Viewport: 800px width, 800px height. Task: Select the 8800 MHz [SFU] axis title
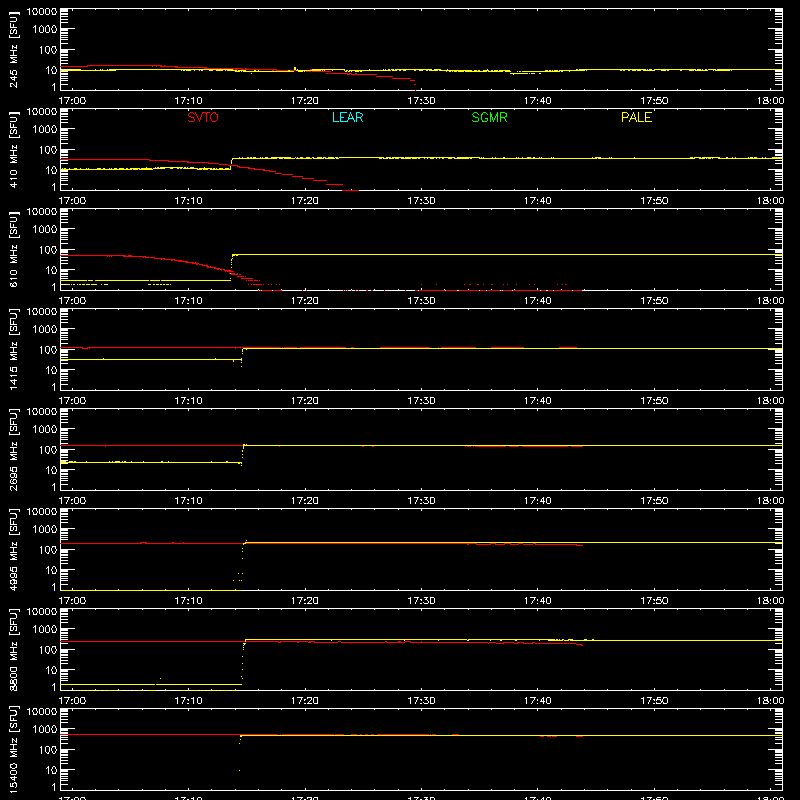[x=13, y=649]
